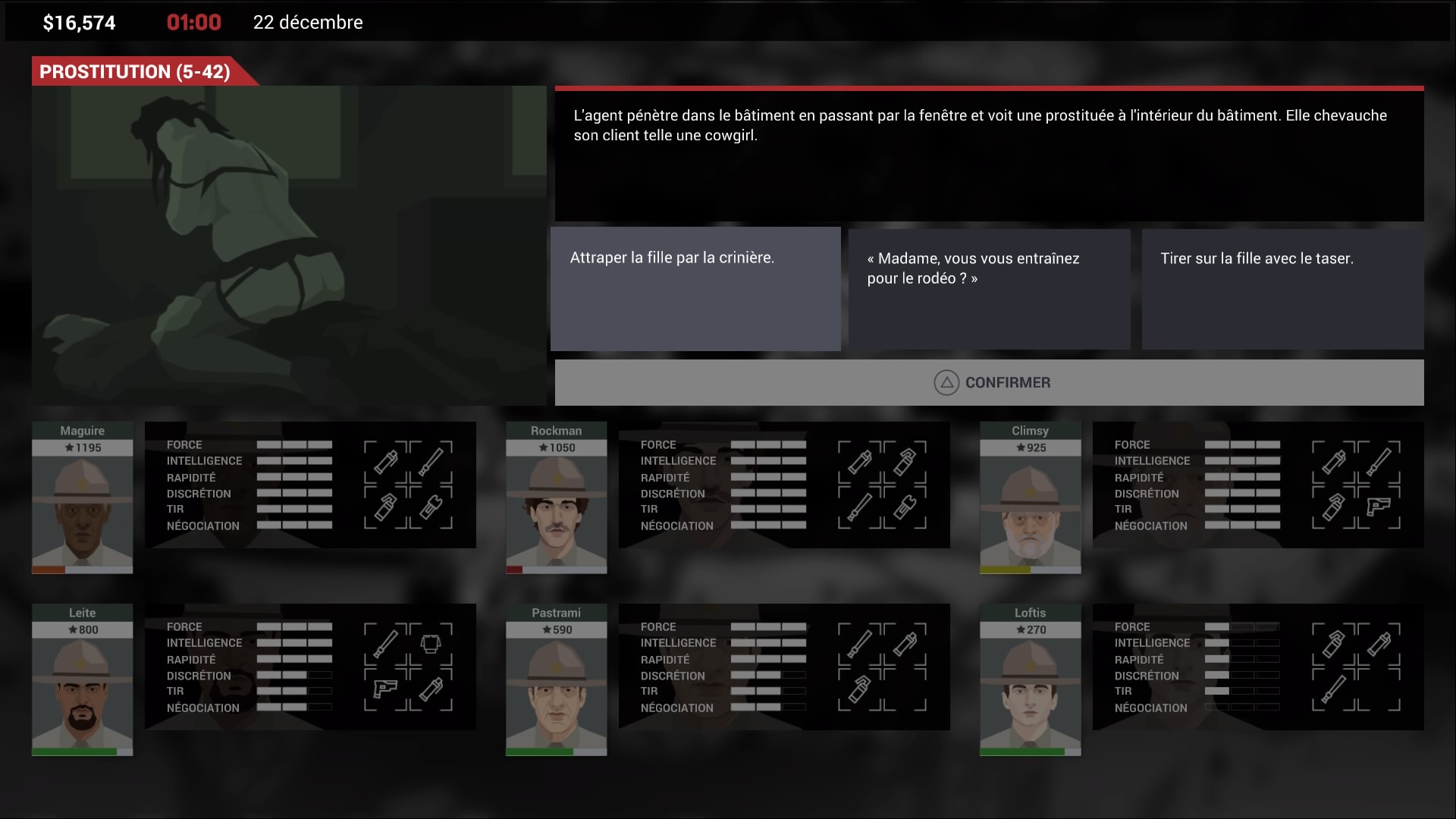Screen dimensions: 1456x819
Task: Click Leite's green energy bar
Action: click(74, 752)
